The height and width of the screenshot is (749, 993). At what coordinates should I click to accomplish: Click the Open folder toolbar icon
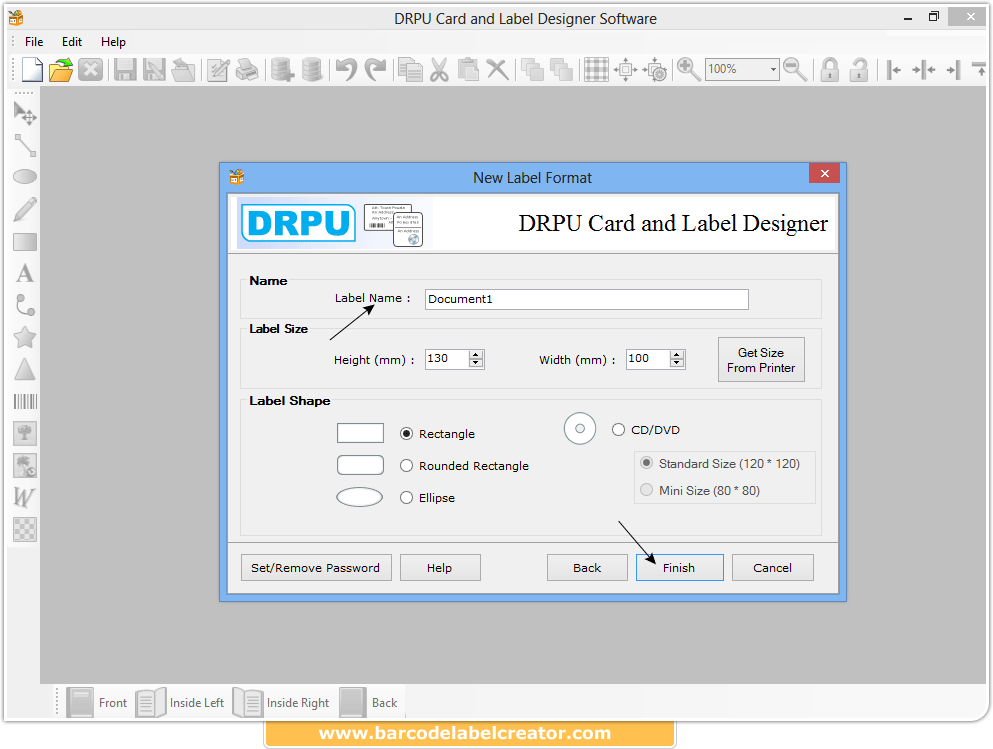click(x=61, y=70)
